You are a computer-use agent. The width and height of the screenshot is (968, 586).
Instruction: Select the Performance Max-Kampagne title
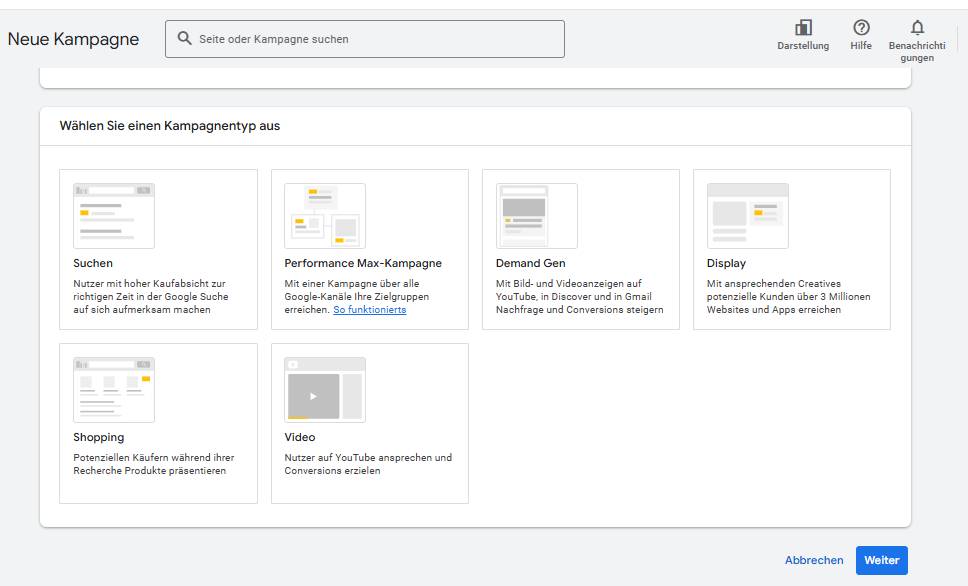[363, 263]
